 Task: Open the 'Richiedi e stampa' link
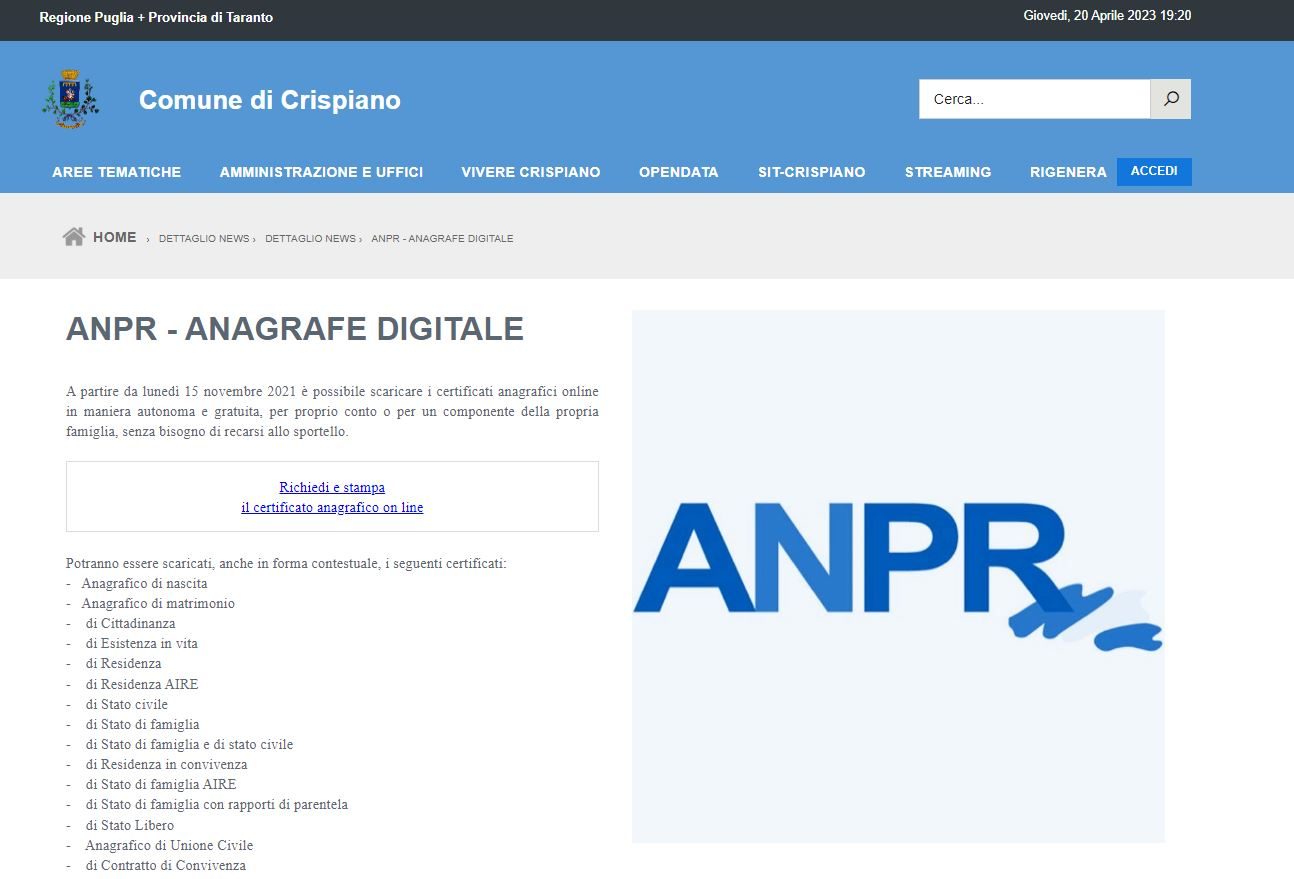(332, 487)
